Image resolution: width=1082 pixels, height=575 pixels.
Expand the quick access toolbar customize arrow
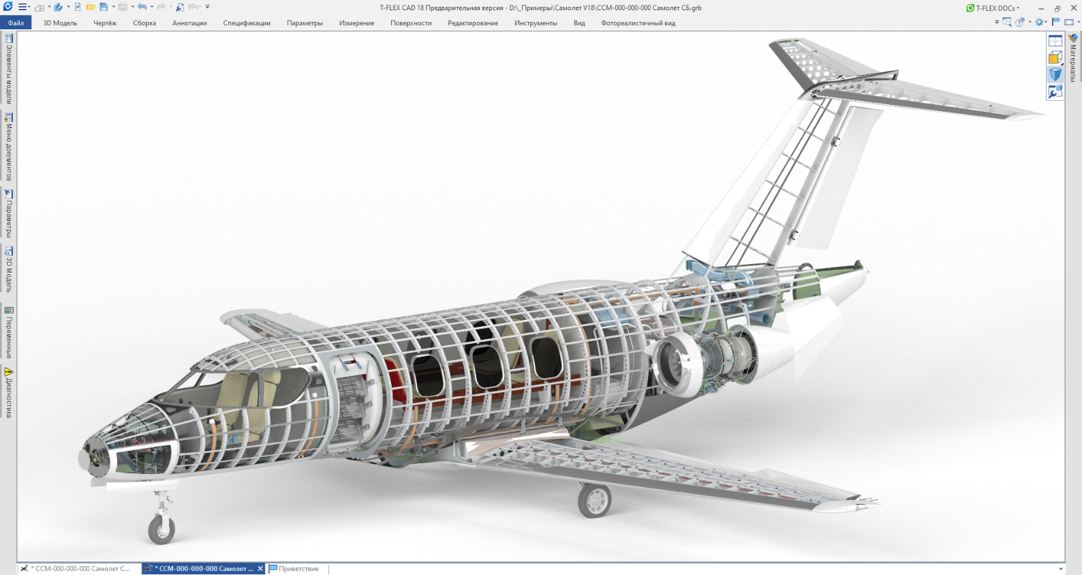[x=207, y=7]
